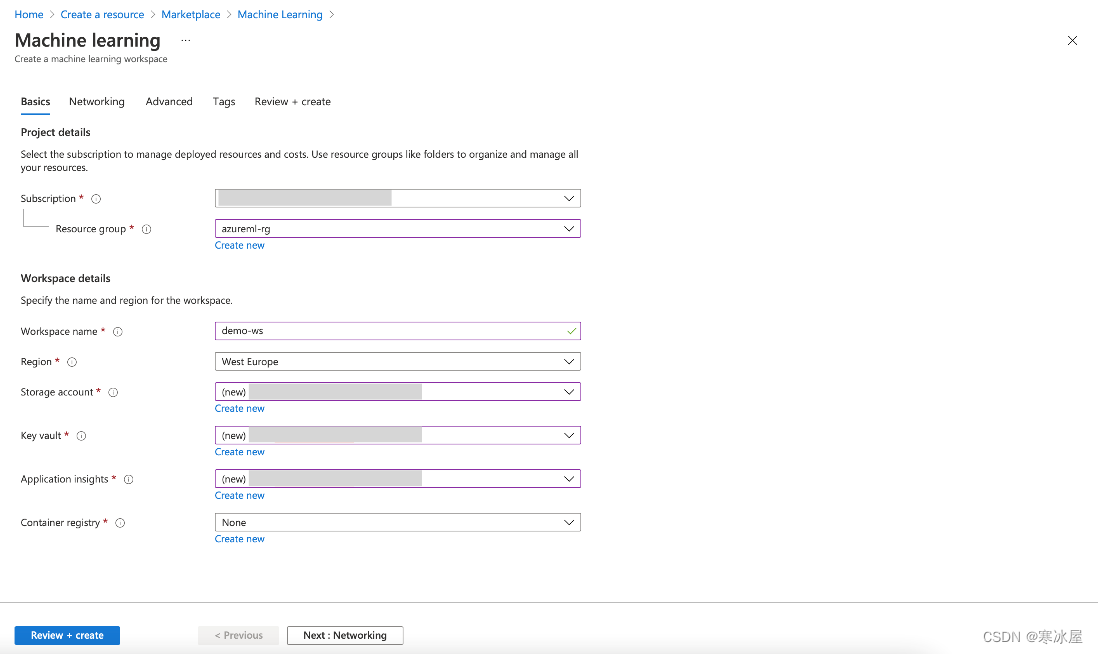The image size is (1098, 654).
Task: Expand the Storage account dropdown
Action: [x=398, y=391]
